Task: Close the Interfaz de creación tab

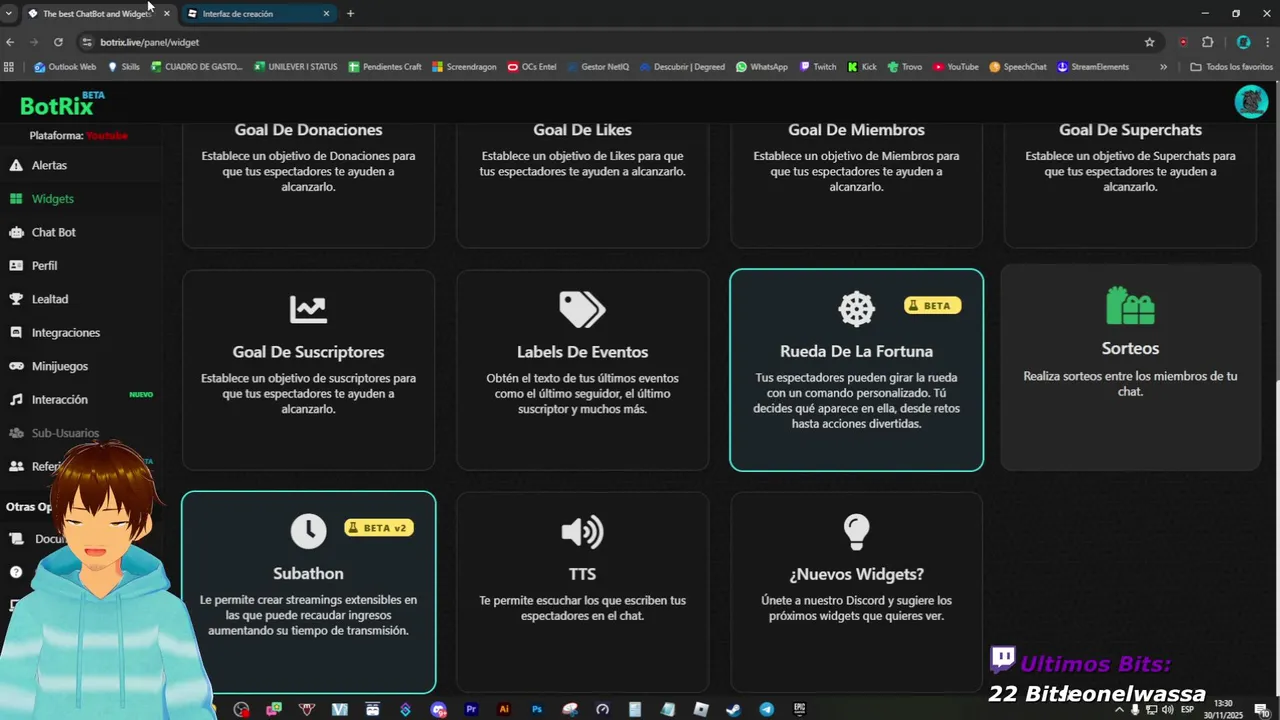Action: coord(326,14)
